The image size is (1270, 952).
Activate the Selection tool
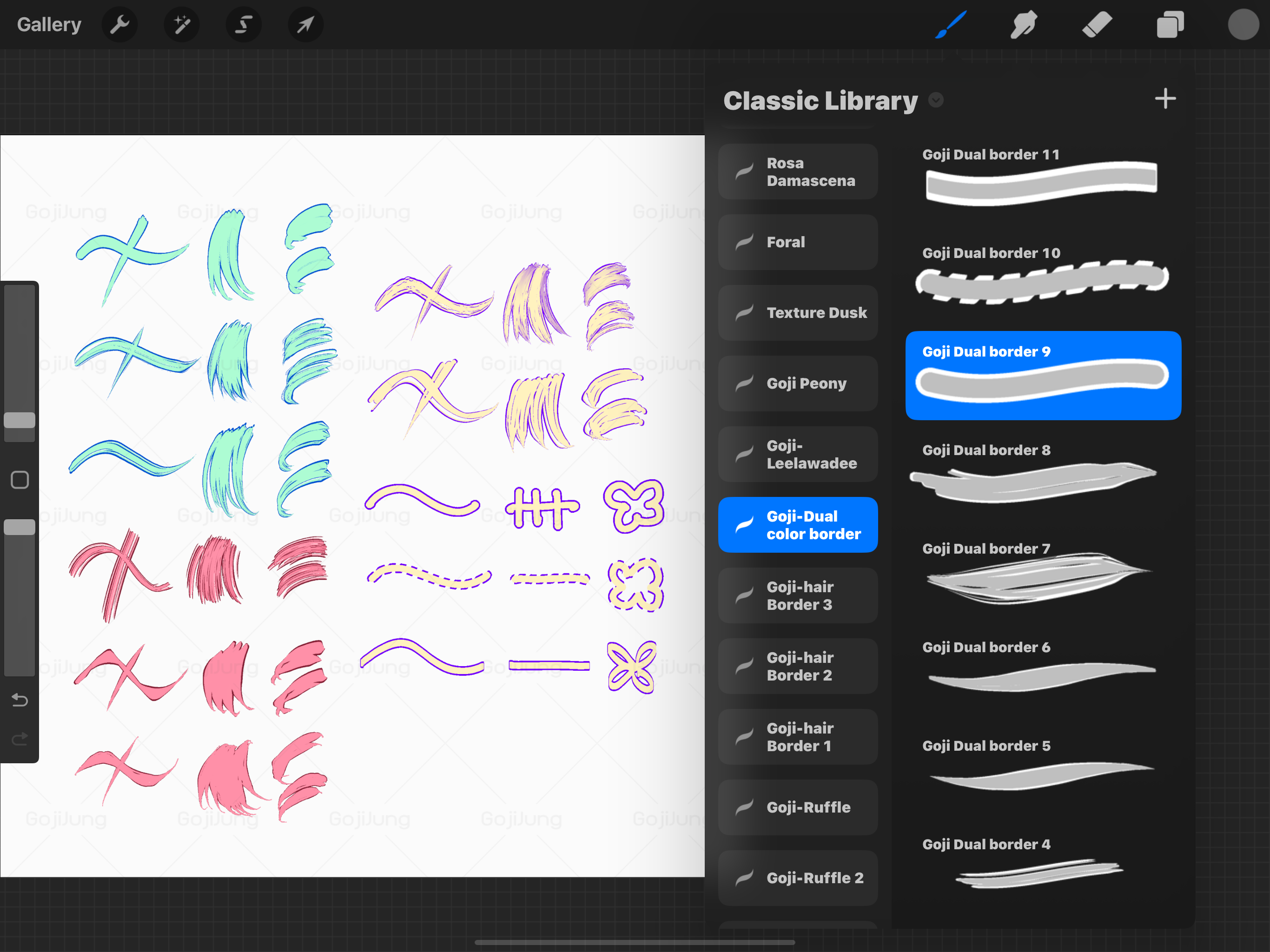pyautogui.click(x=244, y=25)
